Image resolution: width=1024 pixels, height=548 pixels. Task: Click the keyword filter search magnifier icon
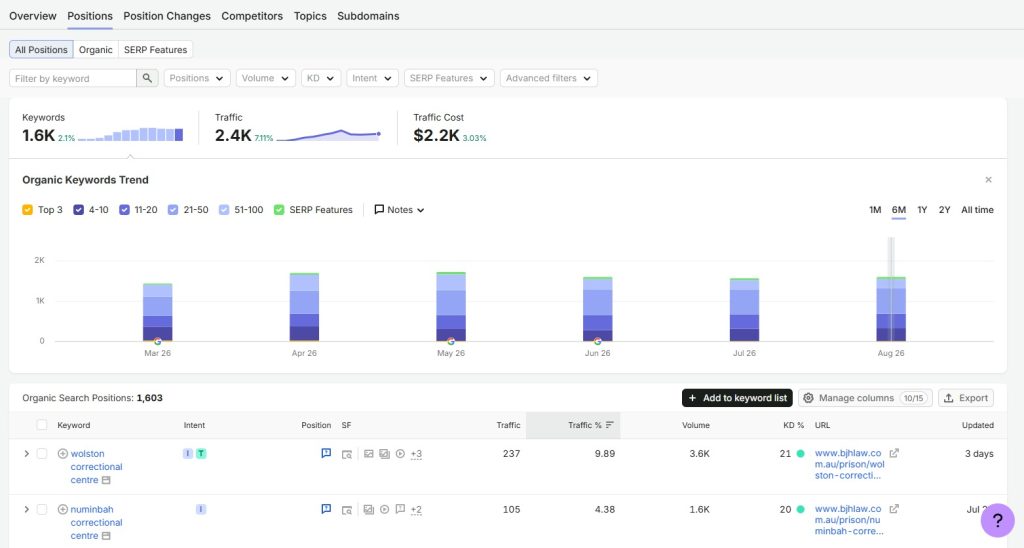pos(148,78)
